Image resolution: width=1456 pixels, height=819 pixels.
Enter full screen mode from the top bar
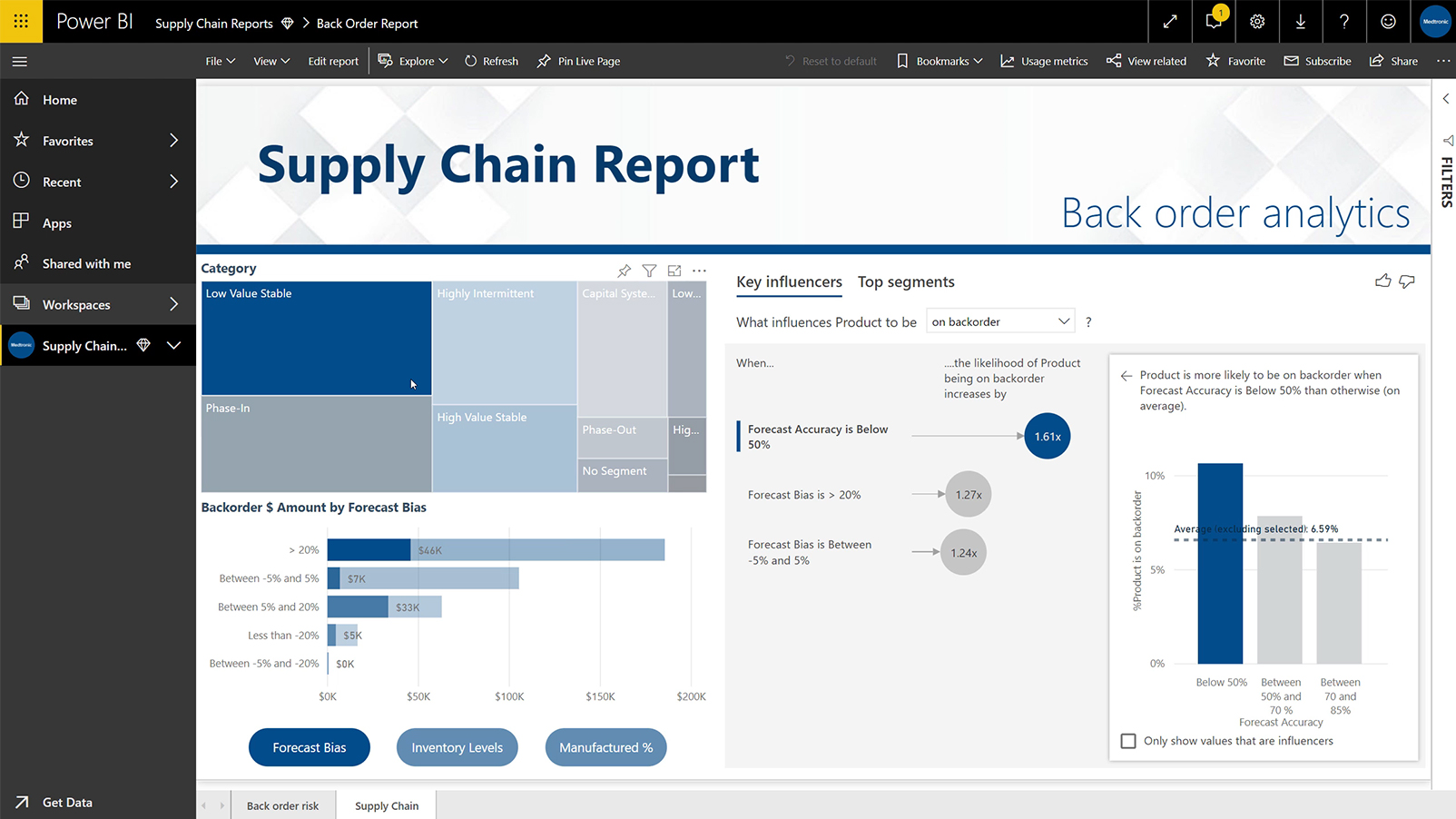click(x=1170, y=22)
